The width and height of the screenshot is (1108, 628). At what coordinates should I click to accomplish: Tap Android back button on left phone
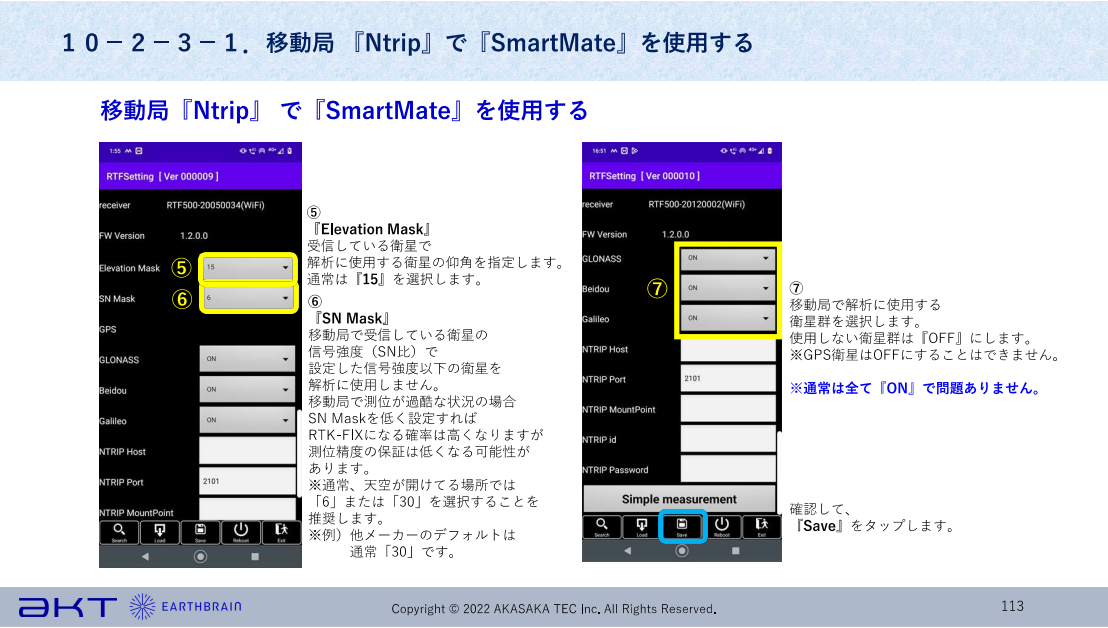pyautogui.click(x=146, y=557)
